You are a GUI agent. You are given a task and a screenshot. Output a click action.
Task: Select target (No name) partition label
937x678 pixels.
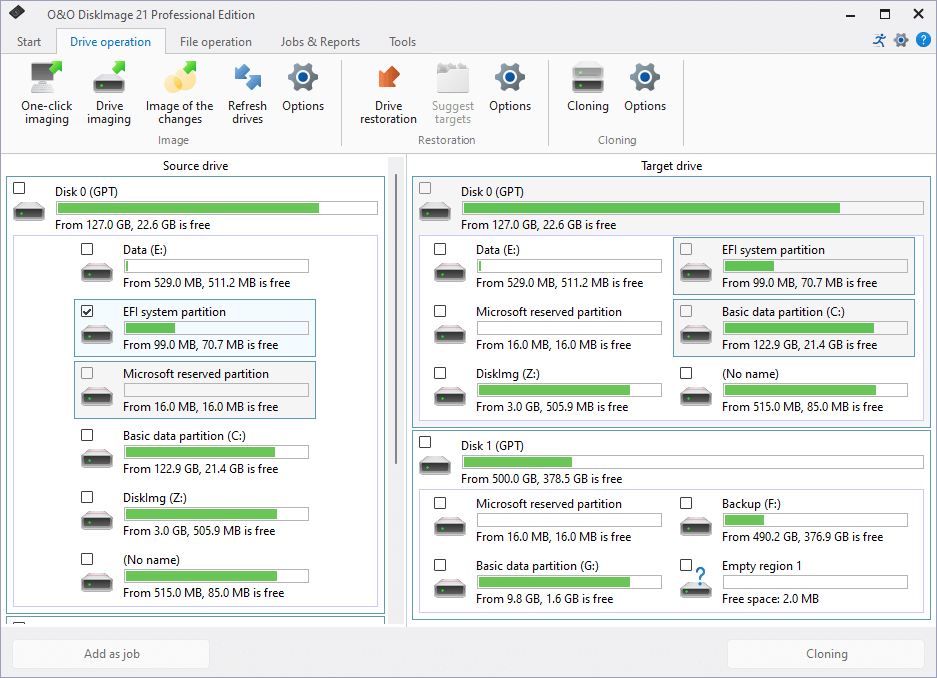[750, 374]
